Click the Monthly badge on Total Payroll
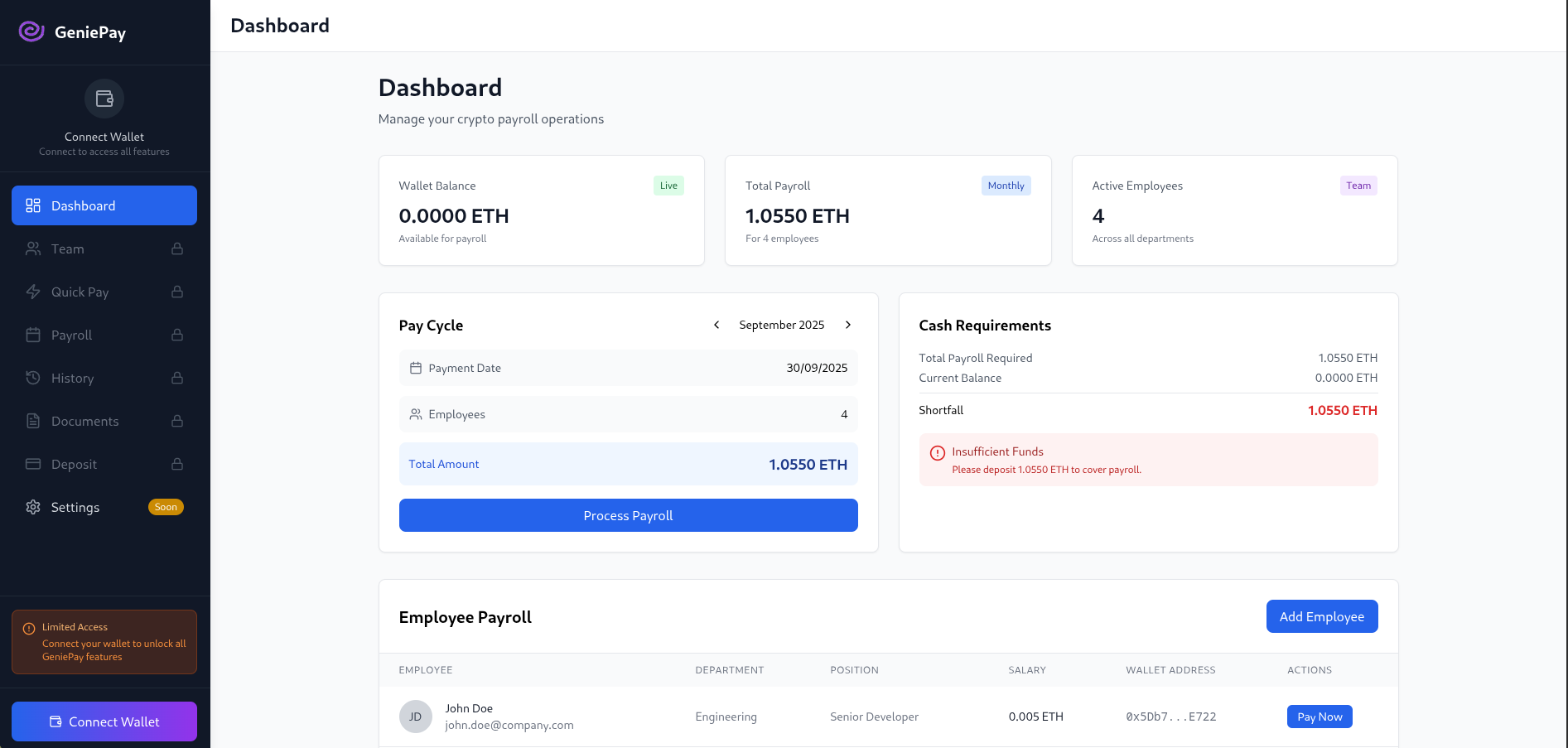The height and width of the screenshot is (748, 1568). tap(1006, 186)
